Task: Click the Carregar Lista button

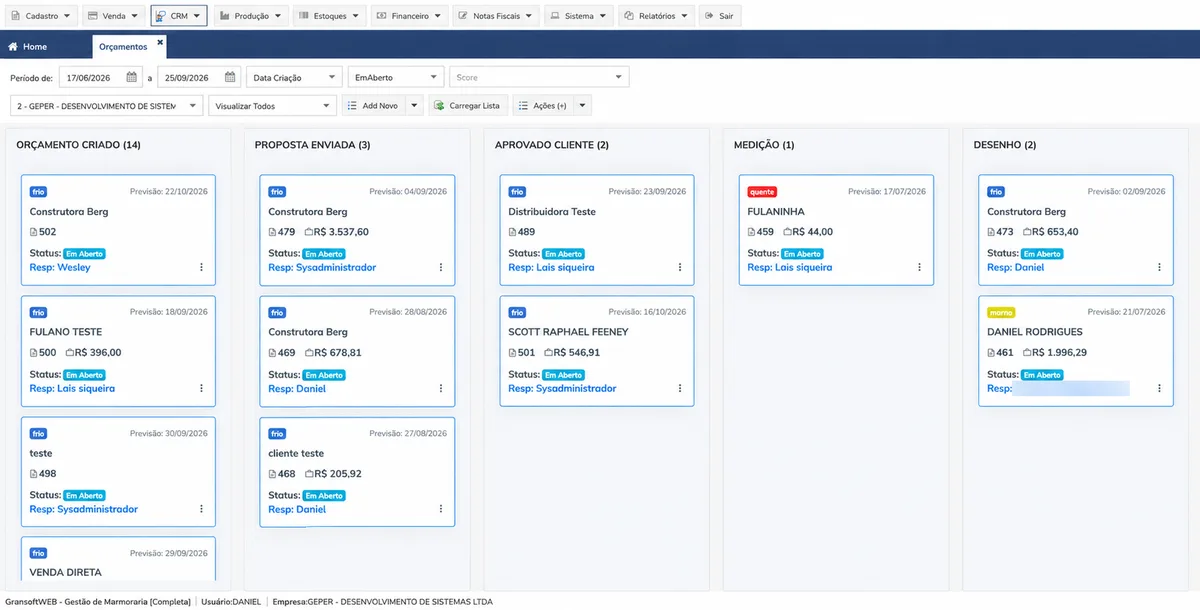Action: [467, 105]
